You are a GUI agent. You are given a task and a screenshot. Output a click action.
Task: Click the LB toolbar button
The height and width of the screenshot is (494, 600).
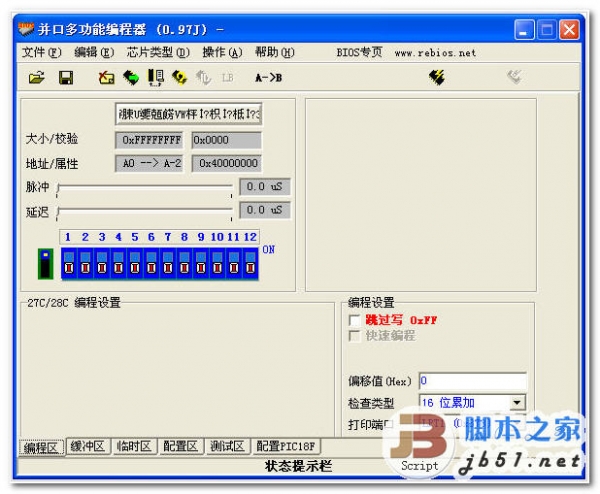tap(227, 78)
